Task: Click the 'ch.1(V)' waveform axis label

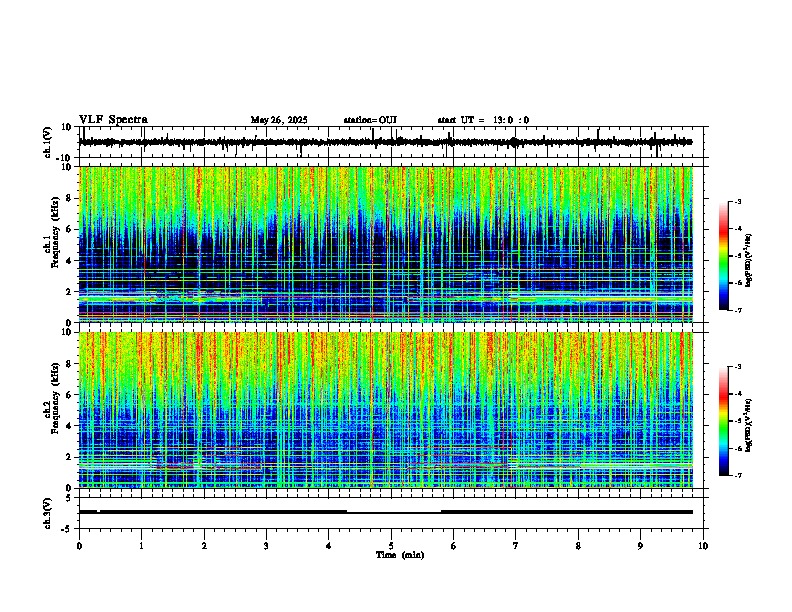Action: [x=48, y=142]
